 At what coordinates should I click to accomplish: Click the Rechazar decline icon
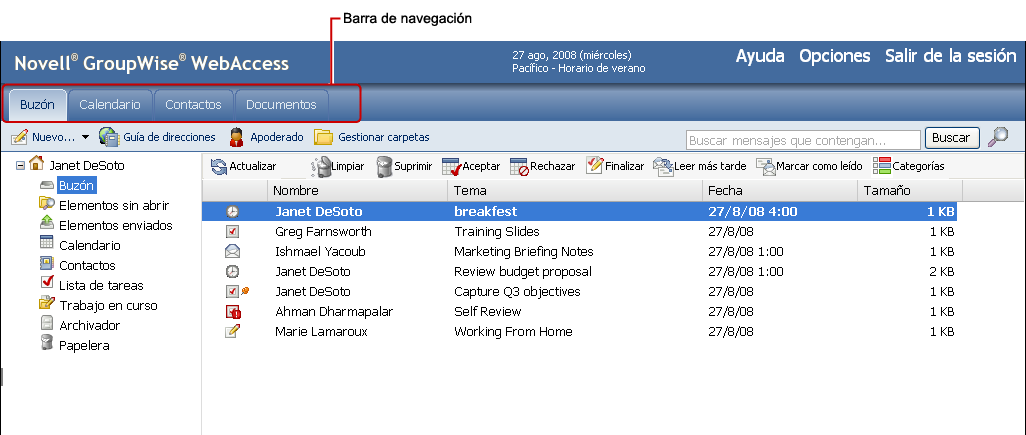coord(520,167)
